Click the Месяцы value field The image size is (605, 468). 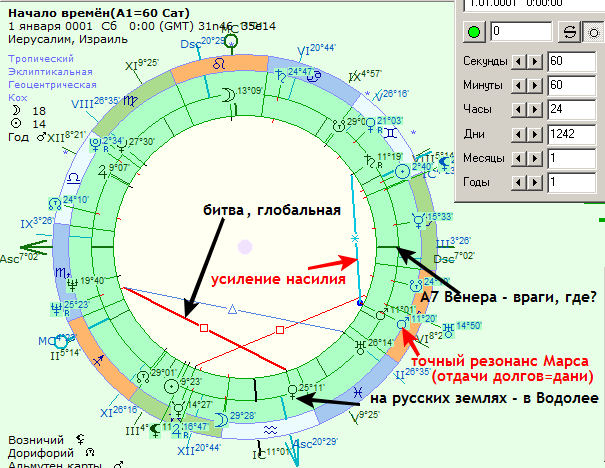click(x=572, y=159)
